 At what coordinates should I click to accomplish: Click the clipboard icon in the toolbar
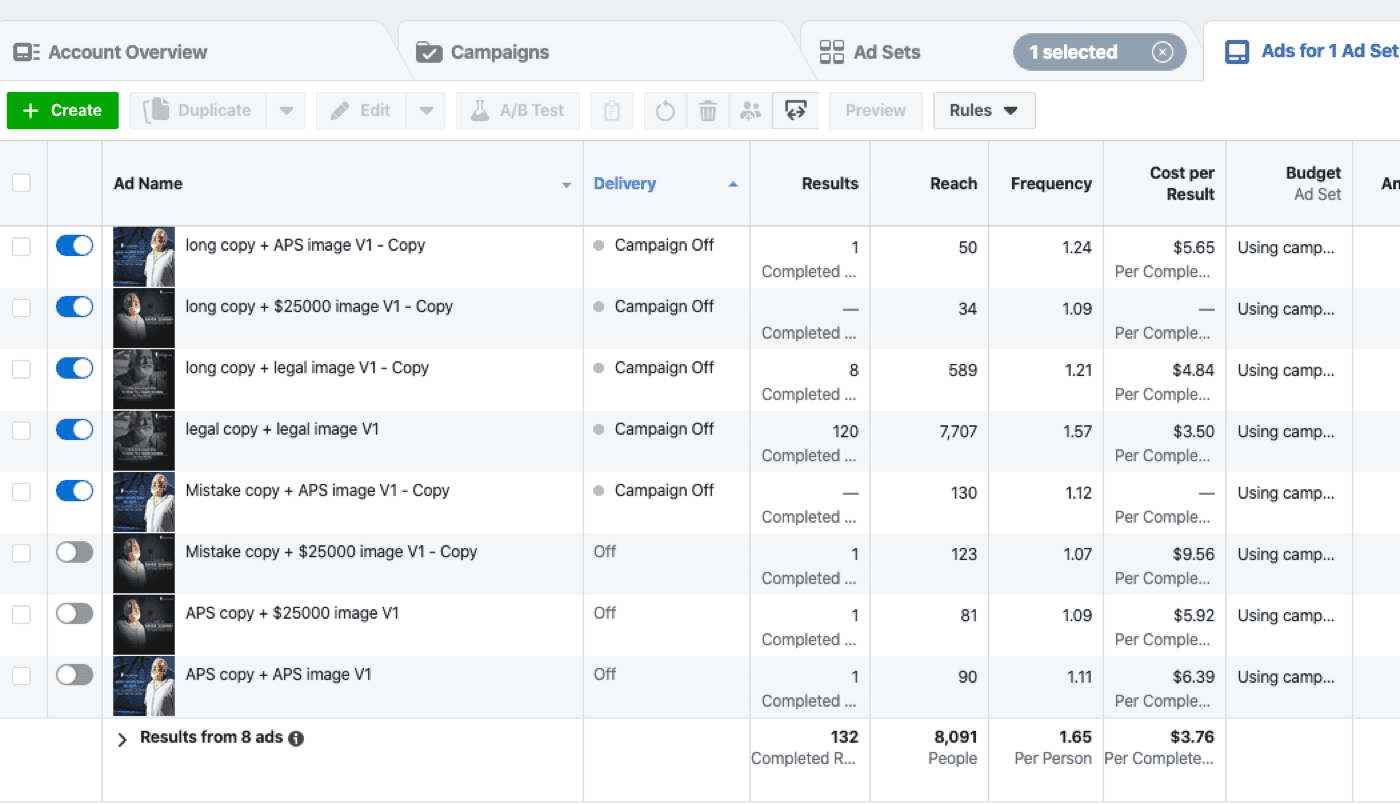point(612,110)
